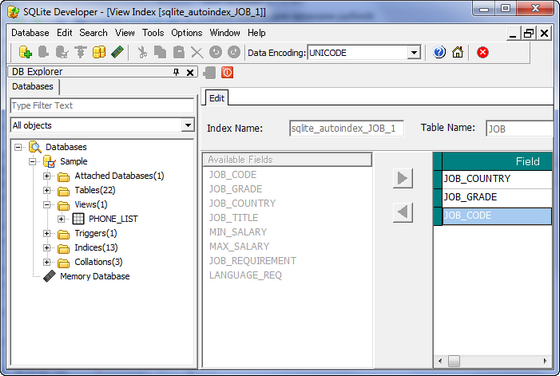Click the right arrow add-field button
Image resolution: width=560 pixels, height=376 pixels.
click(402, 178)
